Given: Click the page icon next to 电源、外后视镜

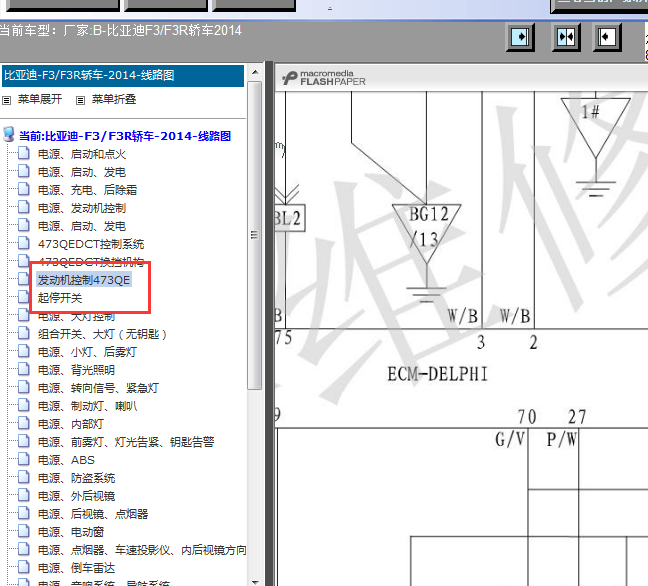Looking at the screenshot, I should click(x=24, y=495).
